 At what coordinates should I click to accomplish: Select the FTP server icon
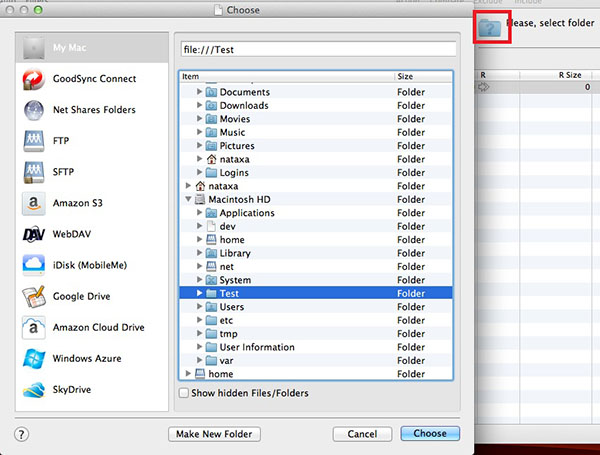click(34, 141)
